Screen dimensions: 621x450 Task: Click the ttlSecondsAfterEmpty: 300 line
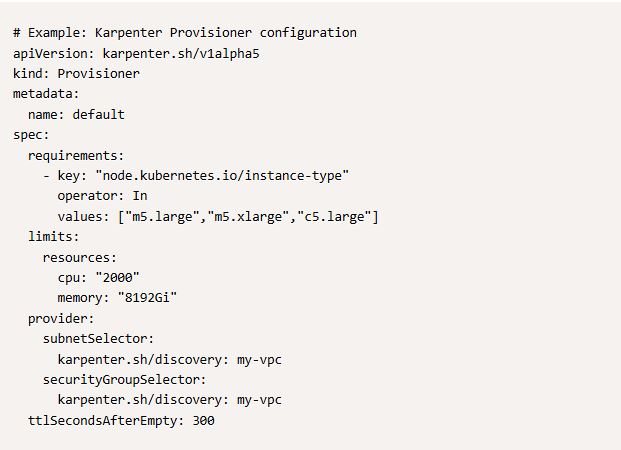pos(121,421)
